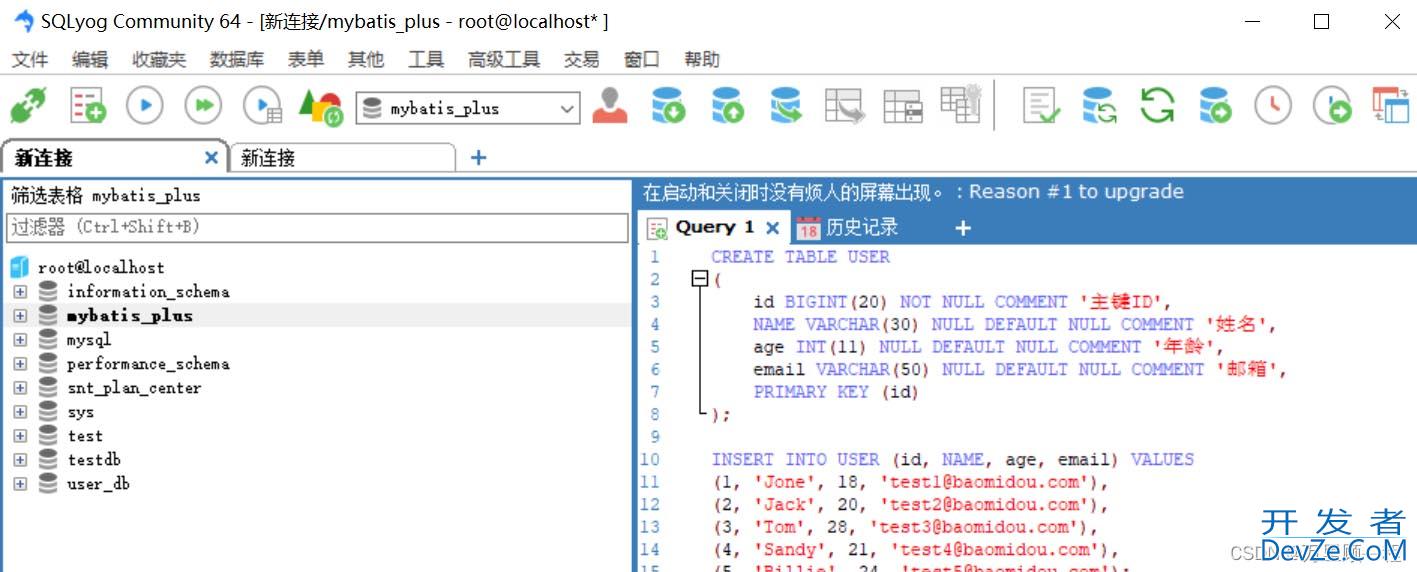Open the 数据库 menu
The width and height of the screenshot is (1417, 572).
coord(237,60)
